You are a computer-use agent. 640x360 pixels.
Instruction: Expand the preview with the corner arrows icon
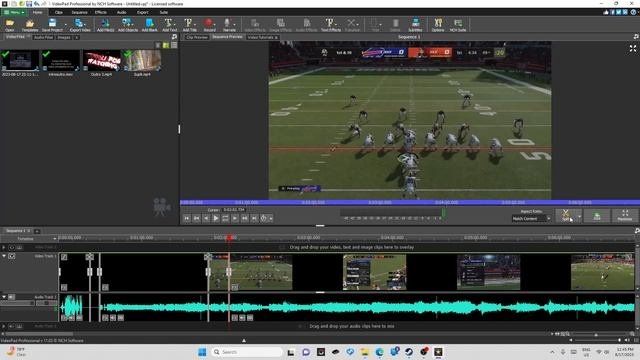click(633, 49)
